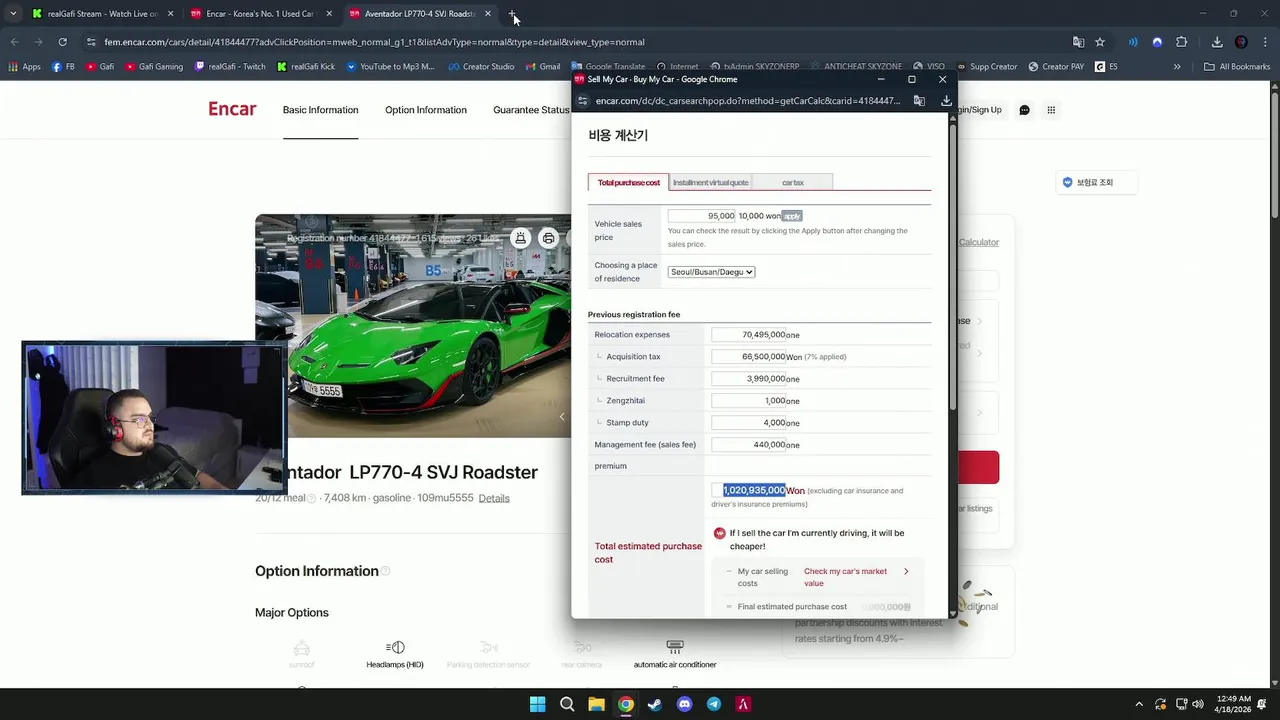The image size is (1280, 720).
Task: Open the translate page icon in main address bar
Action: pos(1078,42)
